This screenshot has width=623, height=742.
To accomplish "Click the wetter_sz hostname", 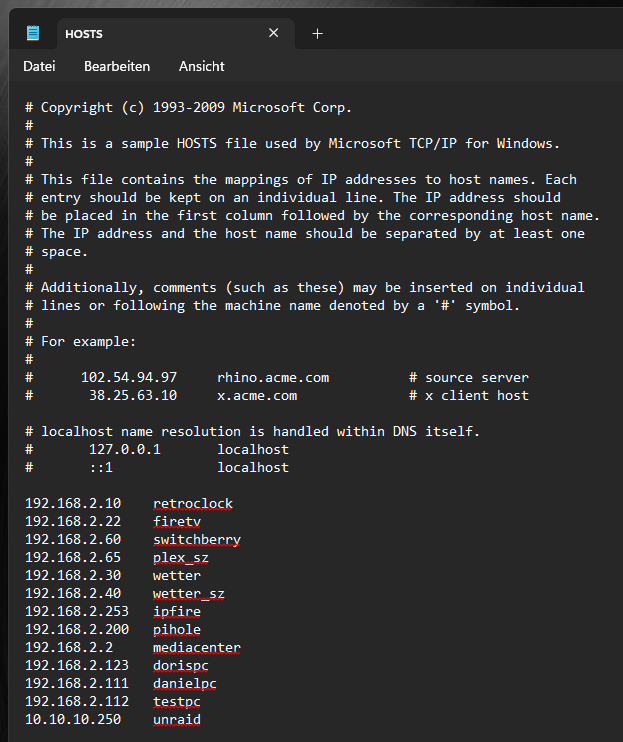I will click(189, 593).
